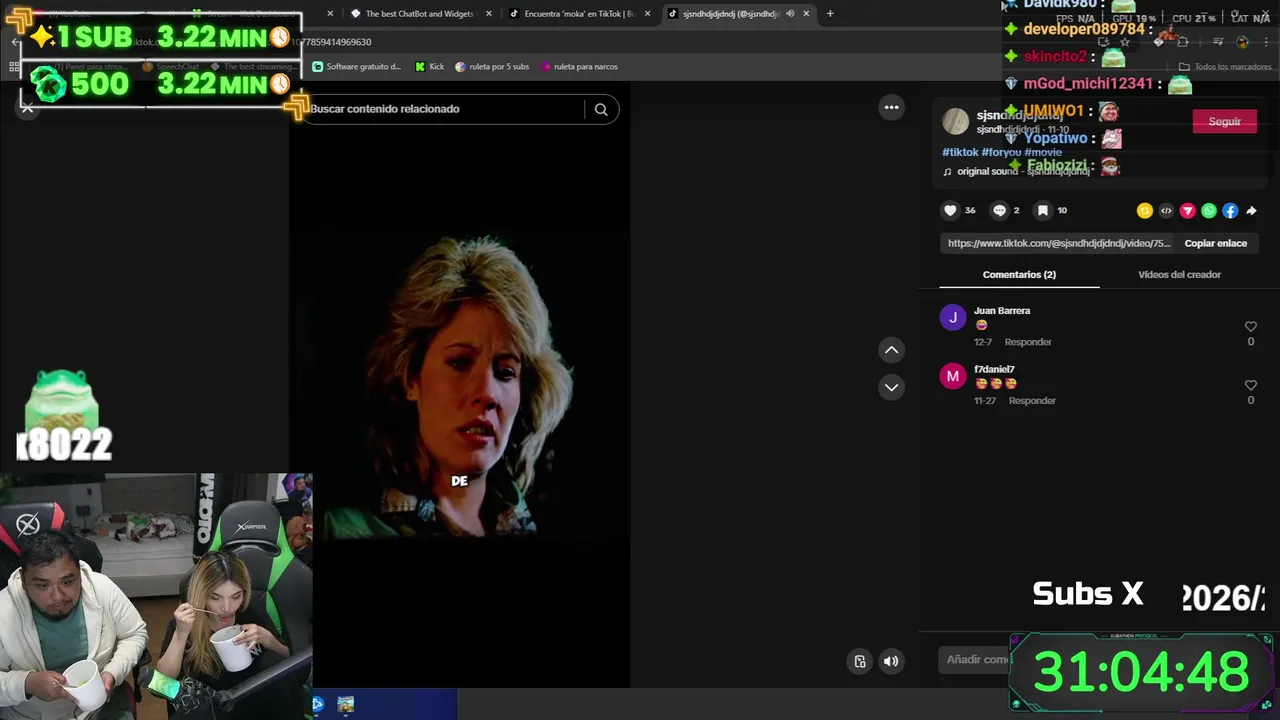
Task: Follow the creator with Seguir button
Action: pos(1225,121)
